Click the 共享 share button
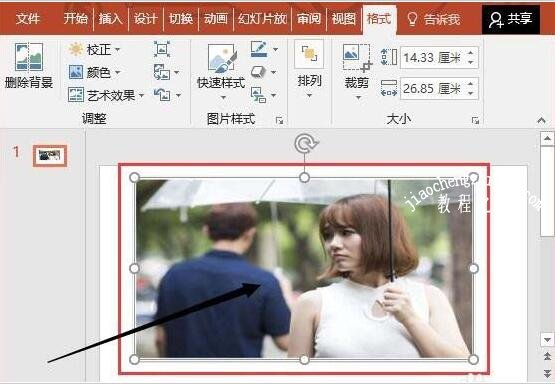The width and height of the screenshot is (555, 385). point(511,19)
